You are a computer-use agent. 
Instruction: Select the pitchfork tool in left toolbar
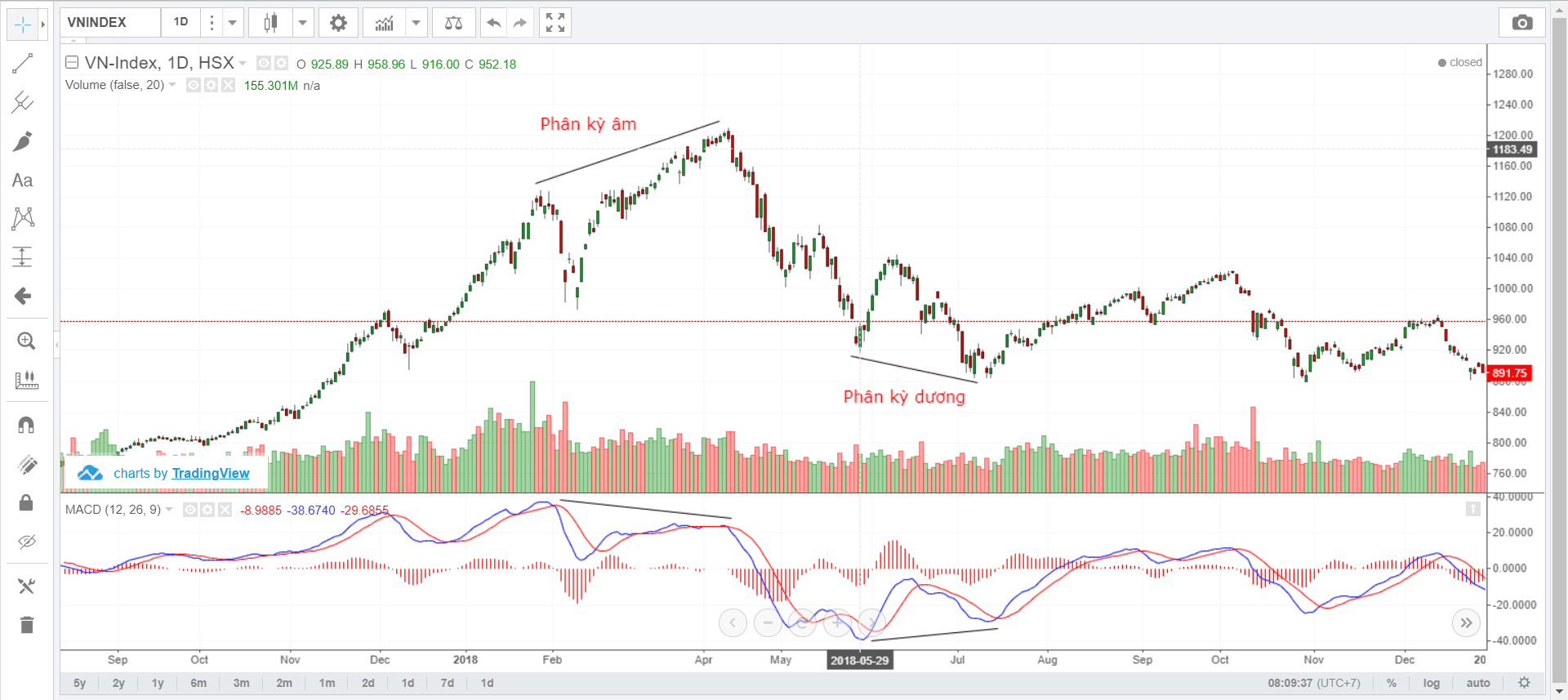pyautogui.click(x=23, y=102)
